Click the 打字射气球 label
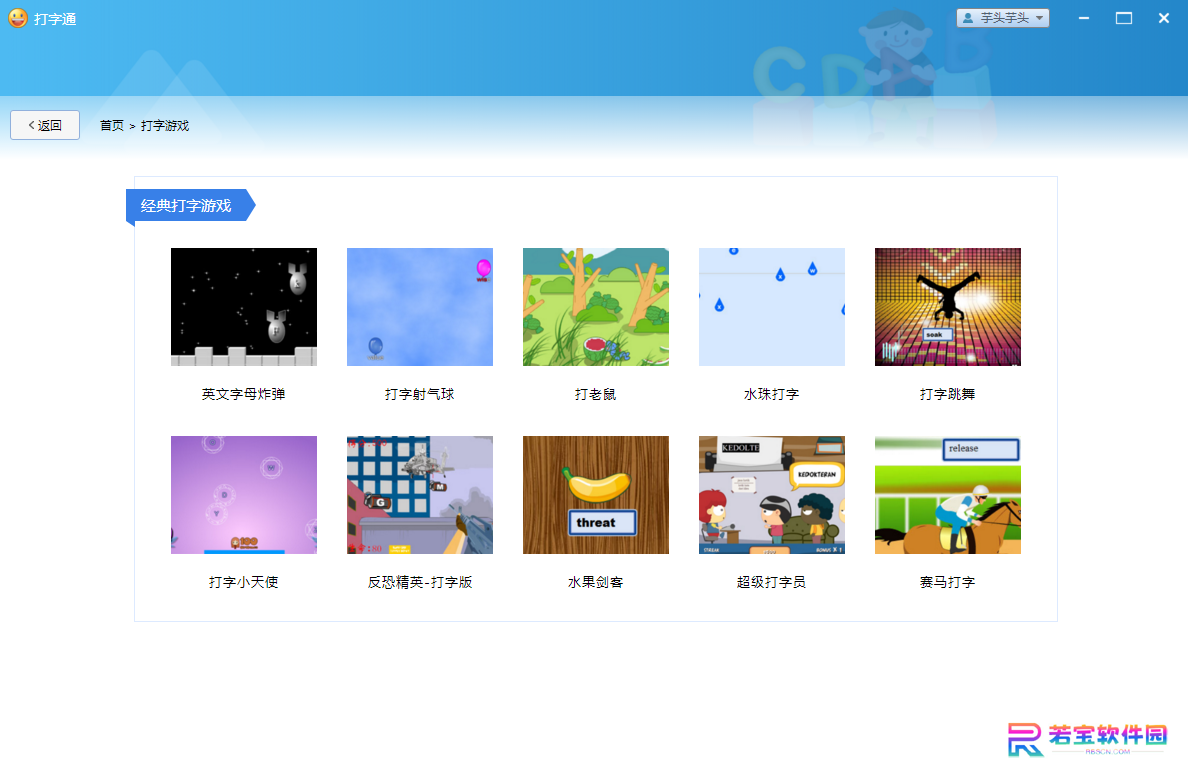 [x=420, y=394]
